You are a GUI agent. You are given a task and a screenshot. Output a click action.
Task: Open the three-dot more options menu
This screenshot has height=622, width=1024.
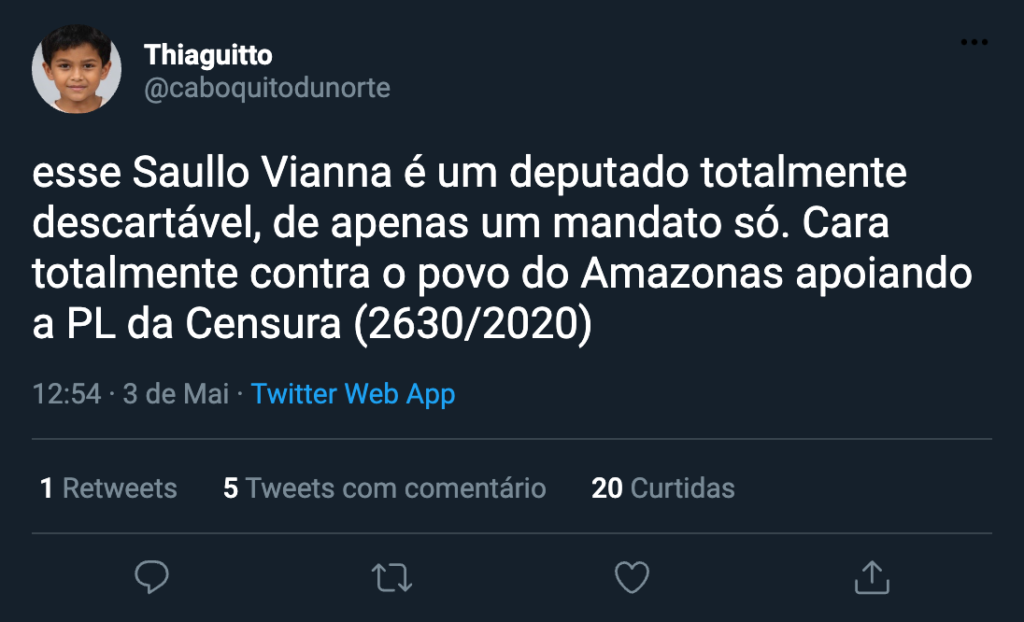(973, 42)
